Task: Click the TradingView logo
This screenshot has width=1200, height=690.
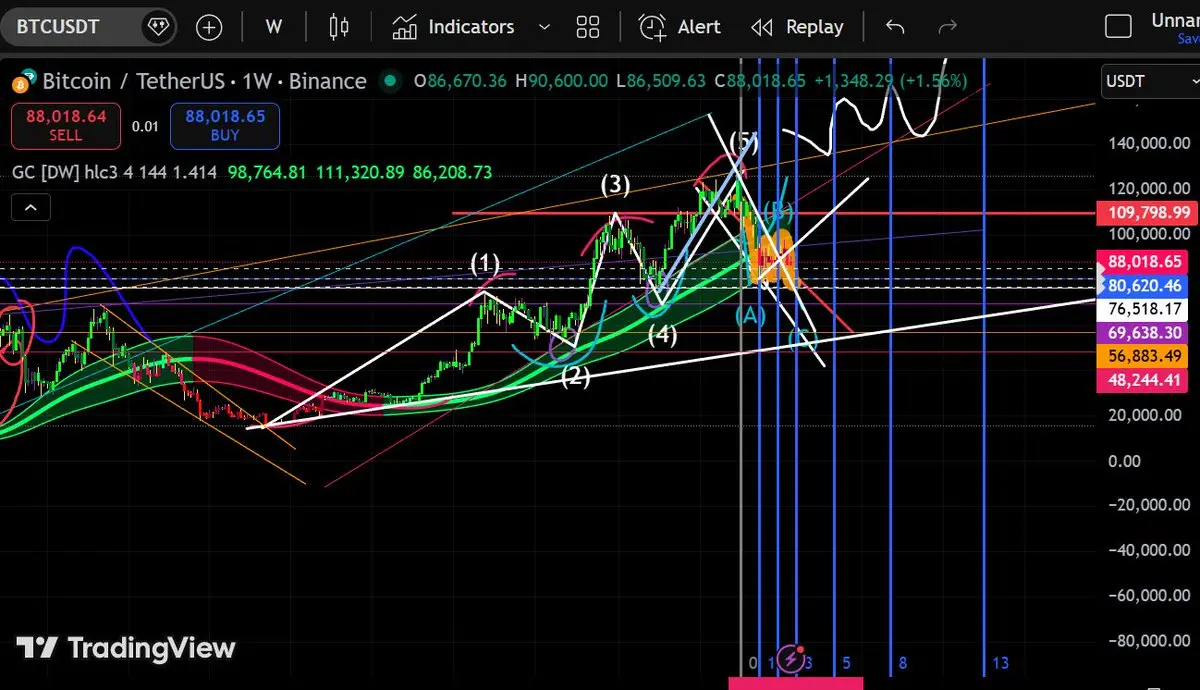Action: 126,648
